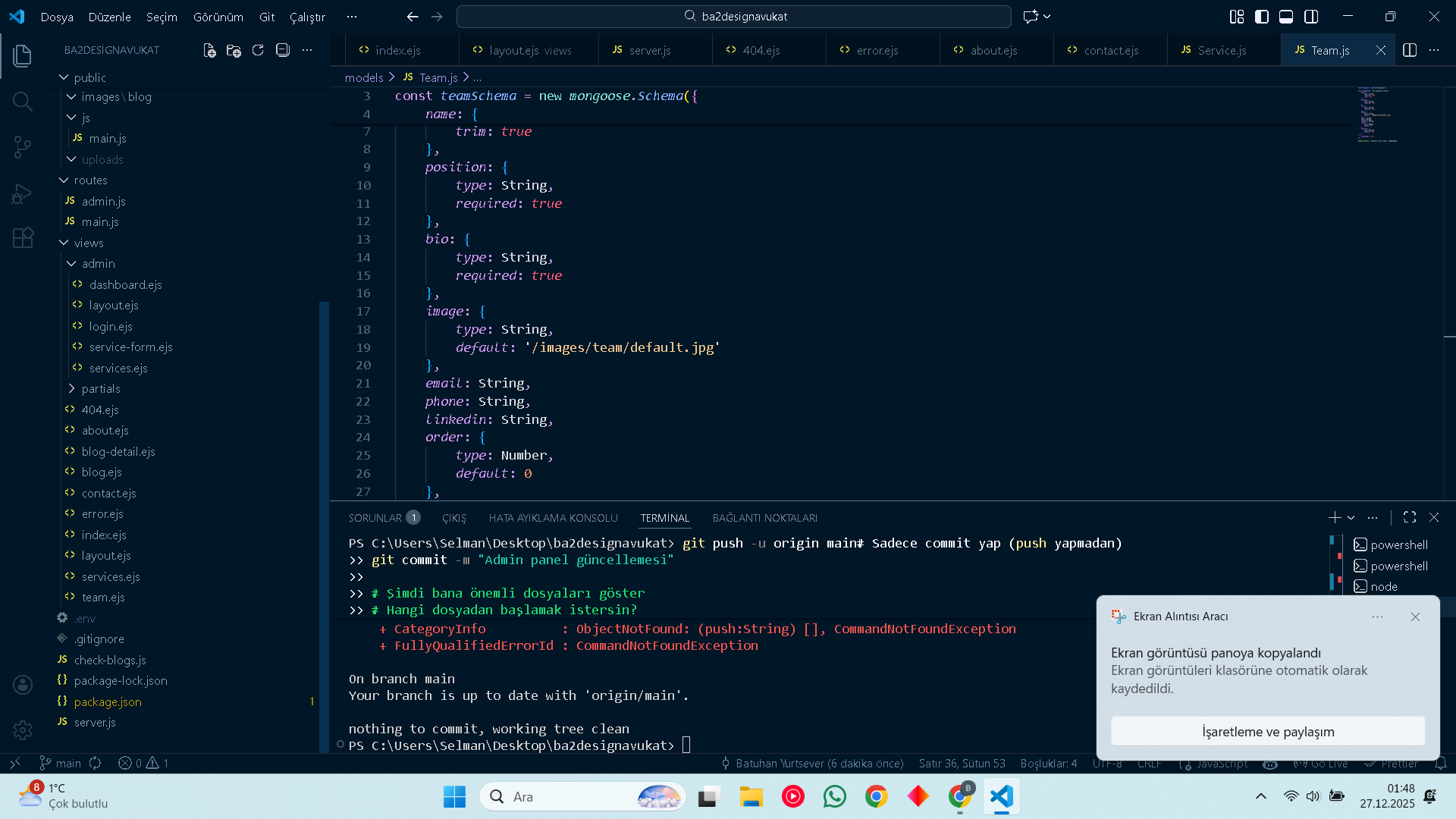Screen dimensions: 1456x819
Task: Open the Extensions view
Action: point(23,238)
